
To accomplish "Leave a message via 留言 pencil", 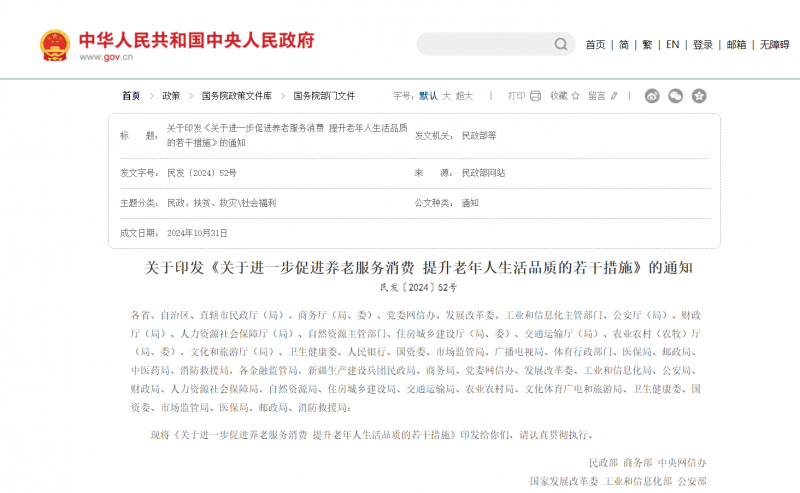I will [603, 96].
